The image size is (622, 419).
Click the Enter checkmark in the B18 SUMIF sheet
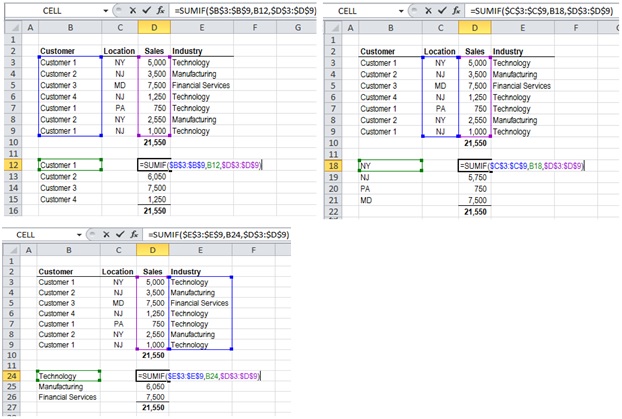coord(442,10)
